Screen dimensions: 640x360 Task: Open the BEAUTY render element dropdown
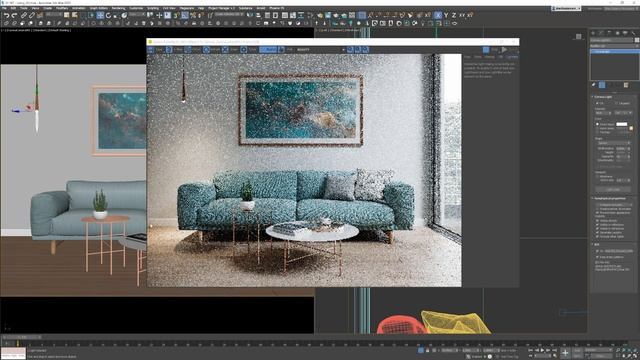click(x=321, y=49)
